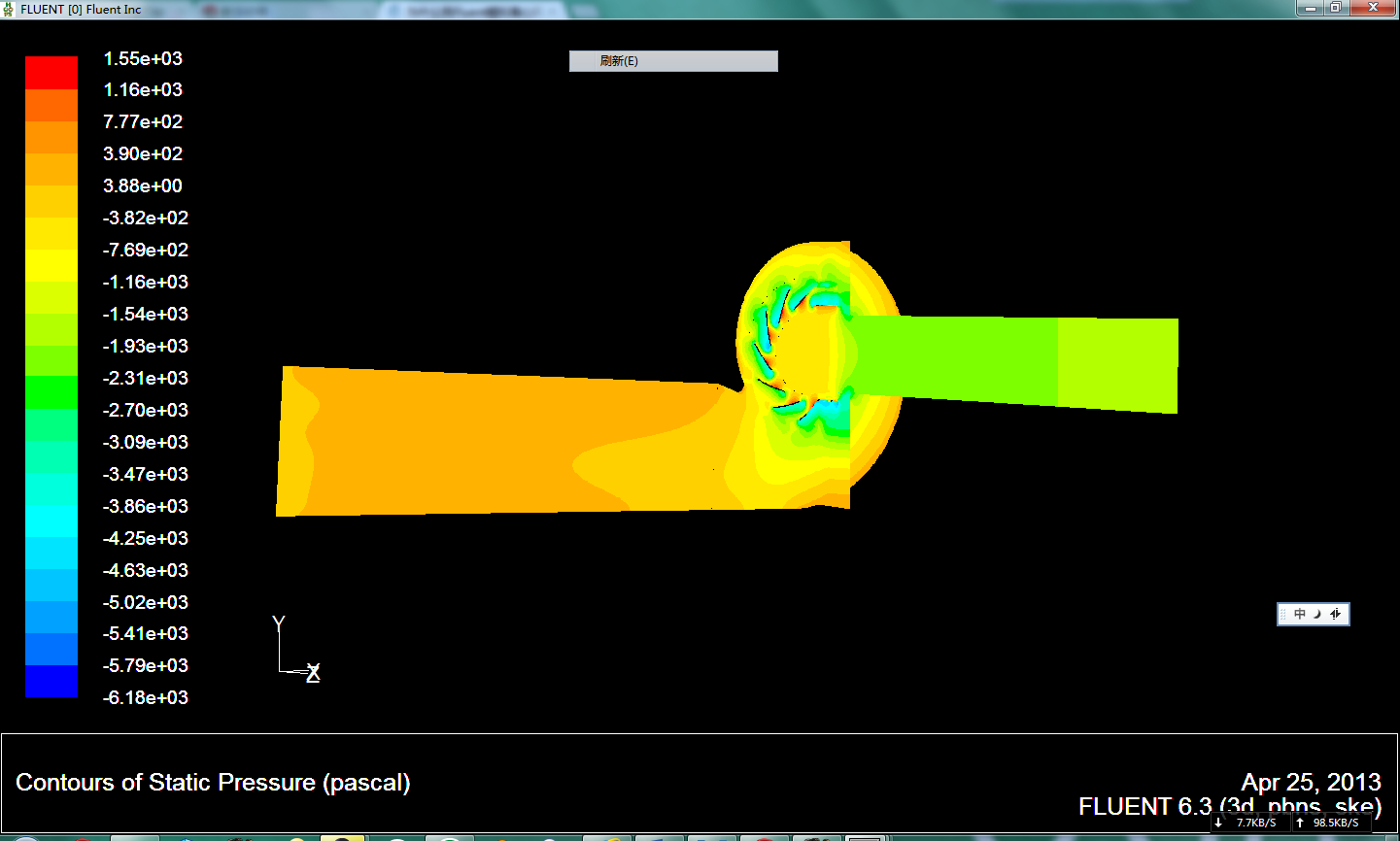1400x841 pixels.
Task: Click the center of the impeller contour
Action: (x=804, y=354)
